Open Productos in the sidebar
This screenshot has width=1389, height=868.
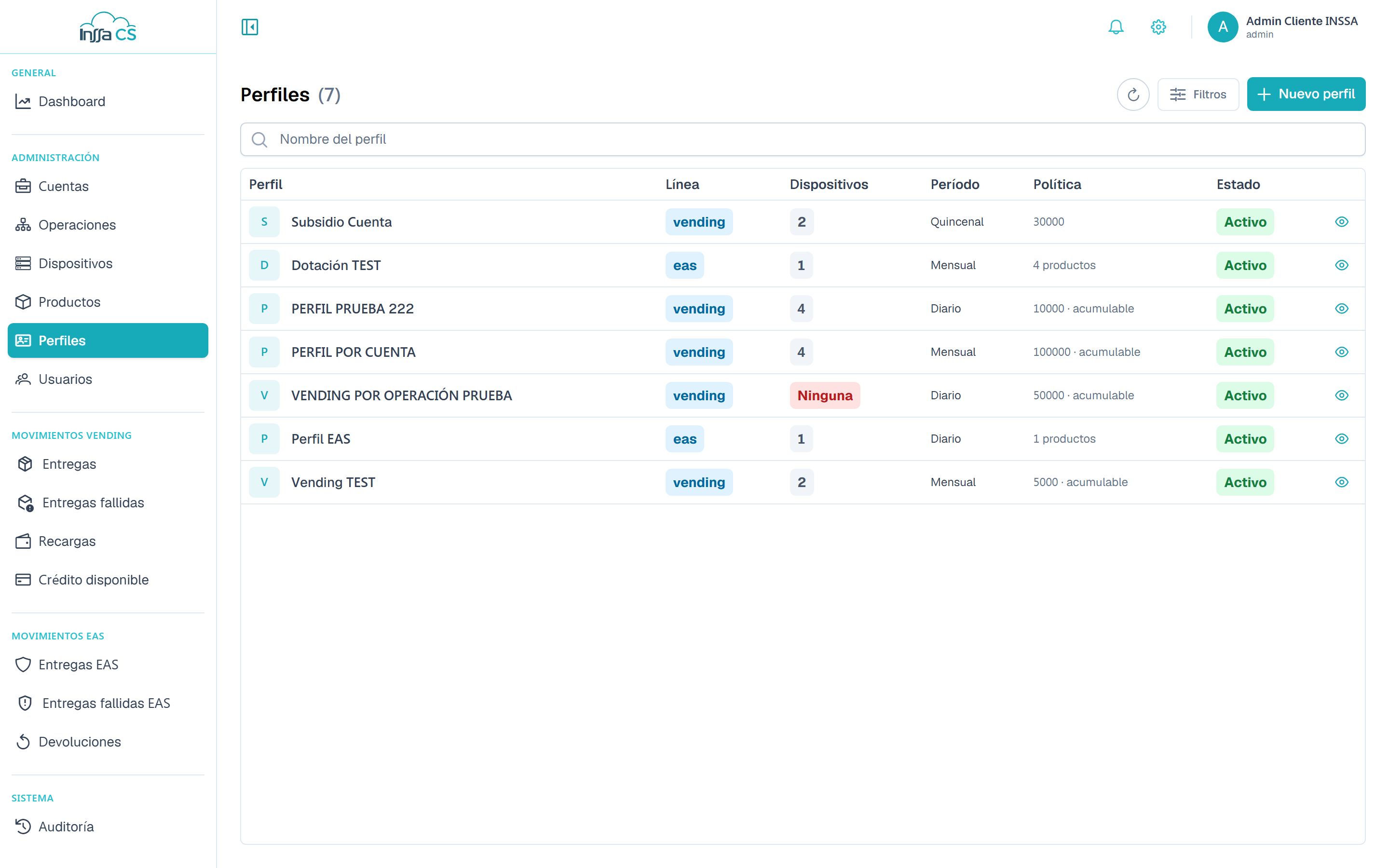click(108, 302)
